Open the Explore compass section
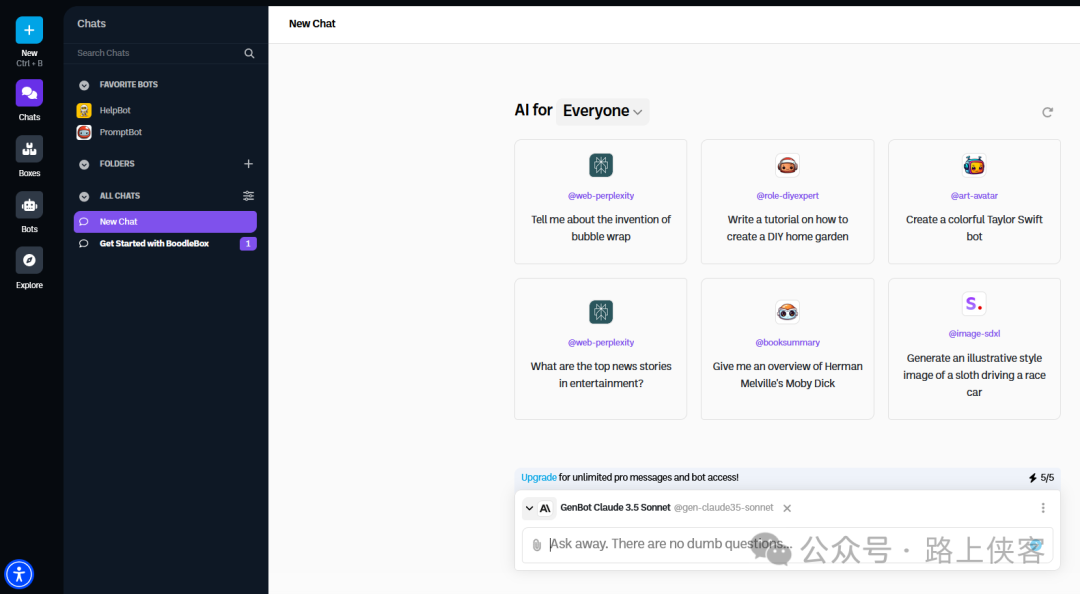 [29, 260]
